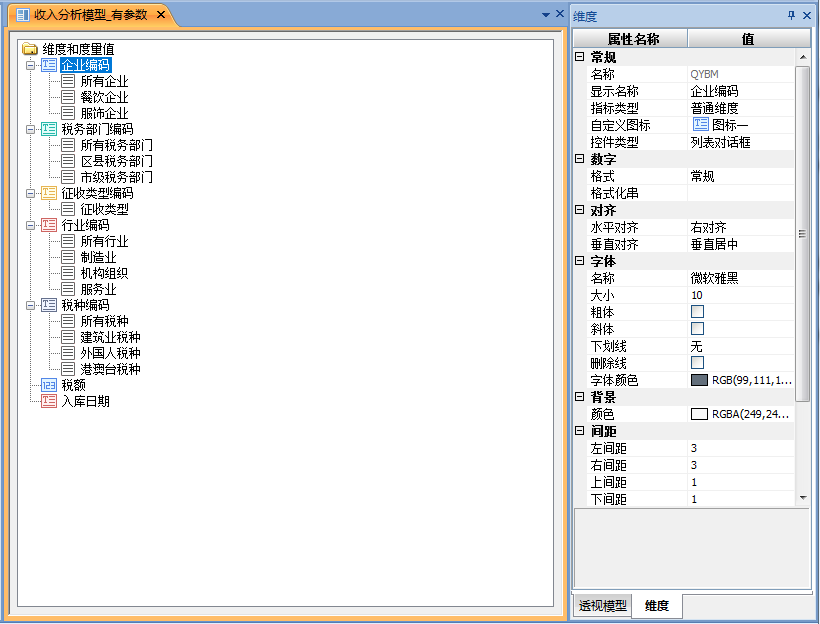Click the 属性名称 column header
The height and width of the screenshot is (624, 820).
click(632, 39)
